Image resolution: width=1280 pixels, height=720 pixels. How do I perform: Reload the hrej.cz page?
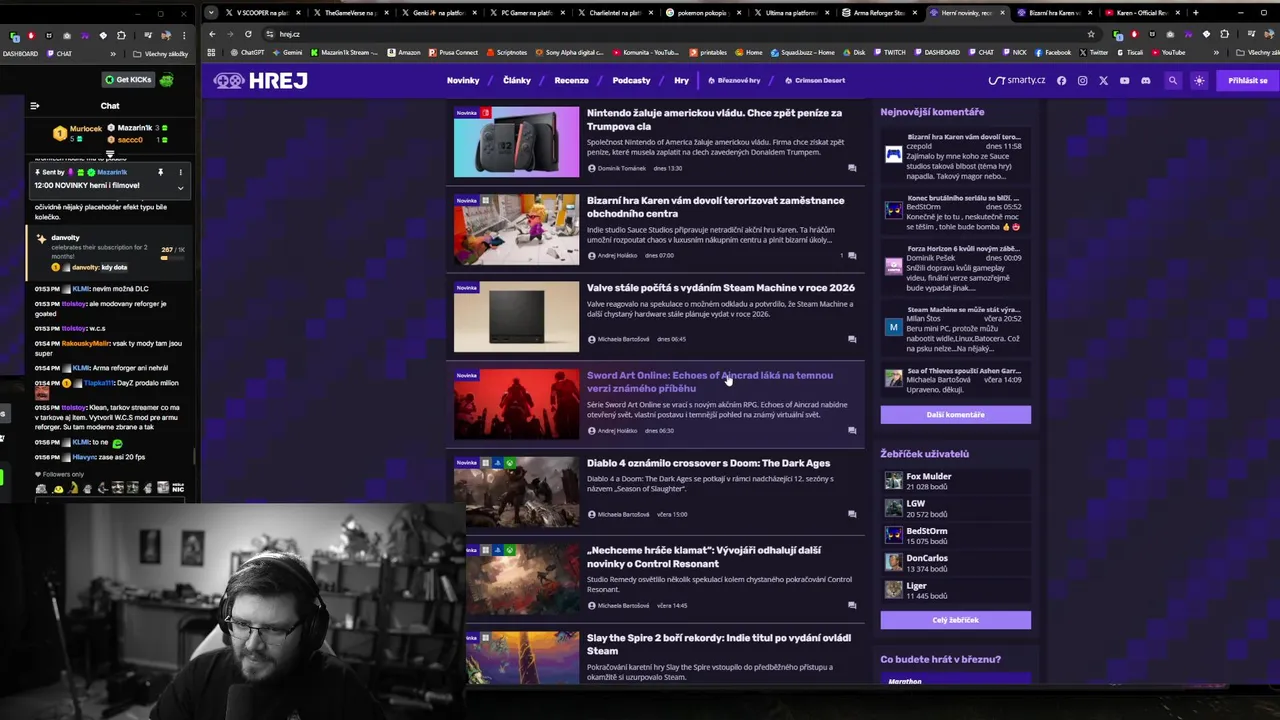coord(248,34)
